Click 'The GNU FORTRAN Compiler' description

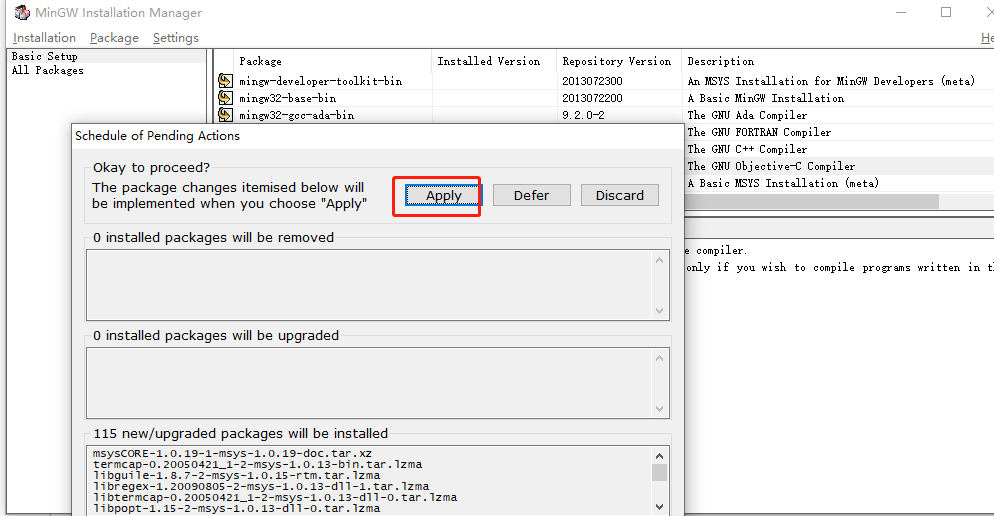click(x=759, y=132)
